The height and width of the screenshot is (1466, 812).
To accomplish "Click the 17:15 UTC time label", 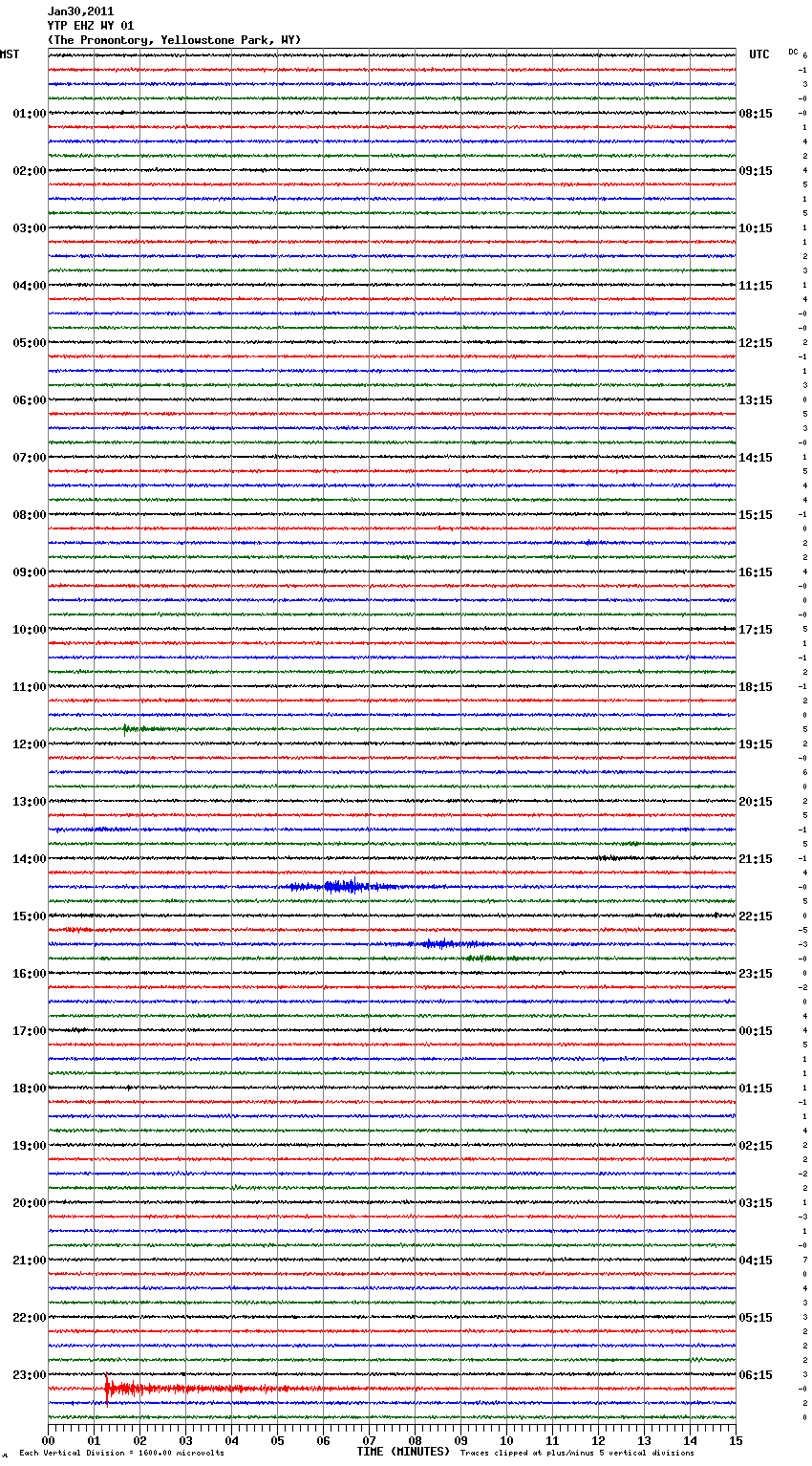I will click(x=756, y=630).
